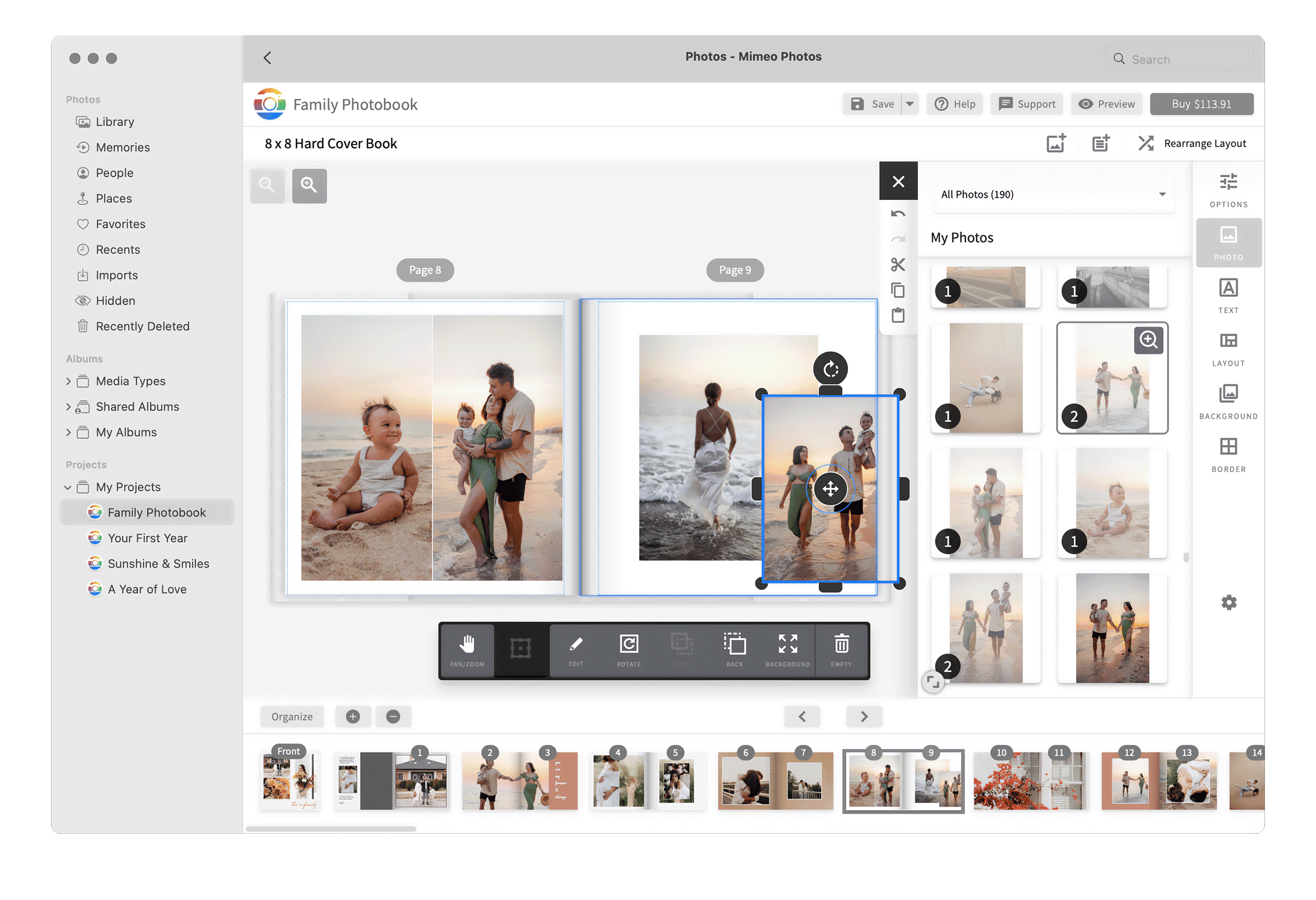Click the Save button
Viewport: 1316px width, 900px height.
click(x=872, y=104)
